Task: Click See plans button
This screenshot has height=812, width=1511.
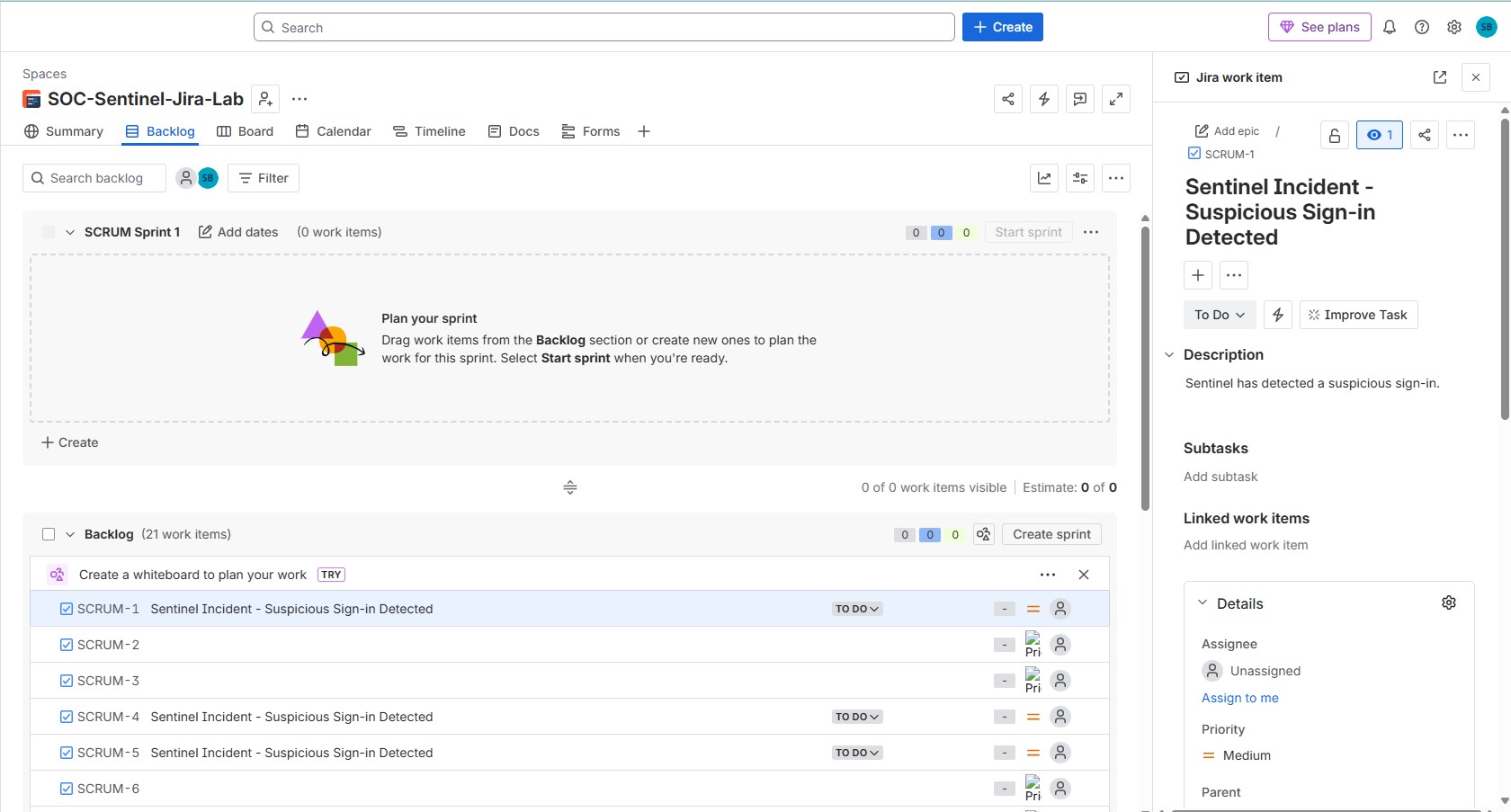Action: tap(1319, 27)
